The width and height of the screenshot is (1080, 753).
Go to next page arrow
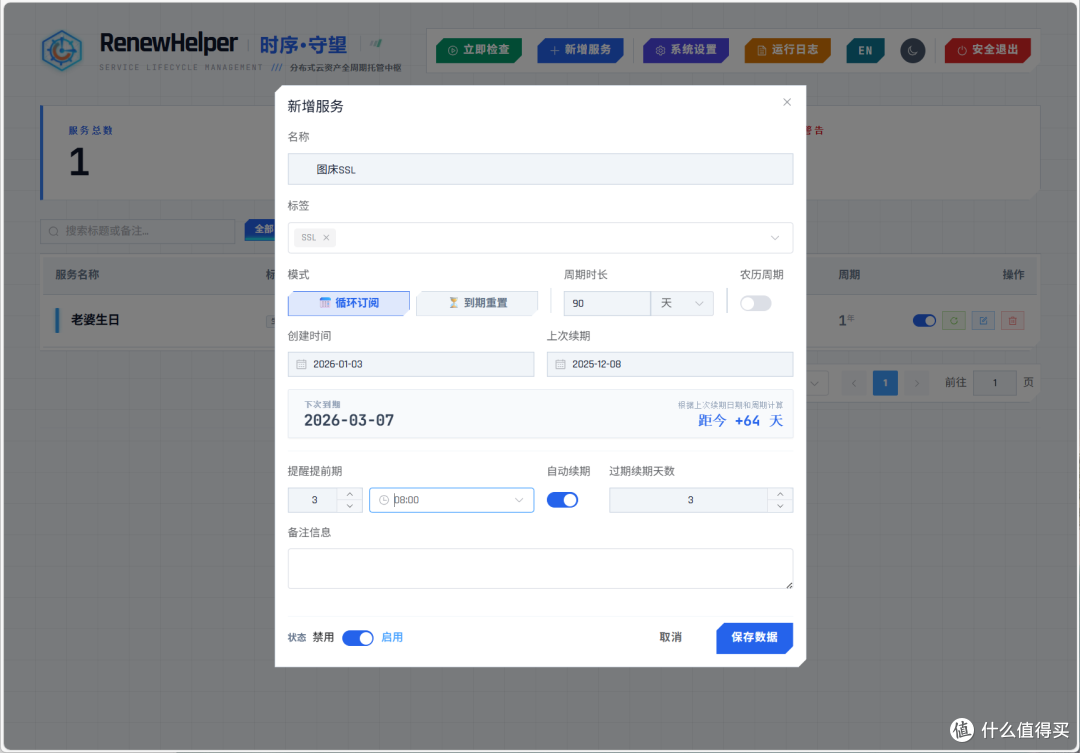click(917, 383)
